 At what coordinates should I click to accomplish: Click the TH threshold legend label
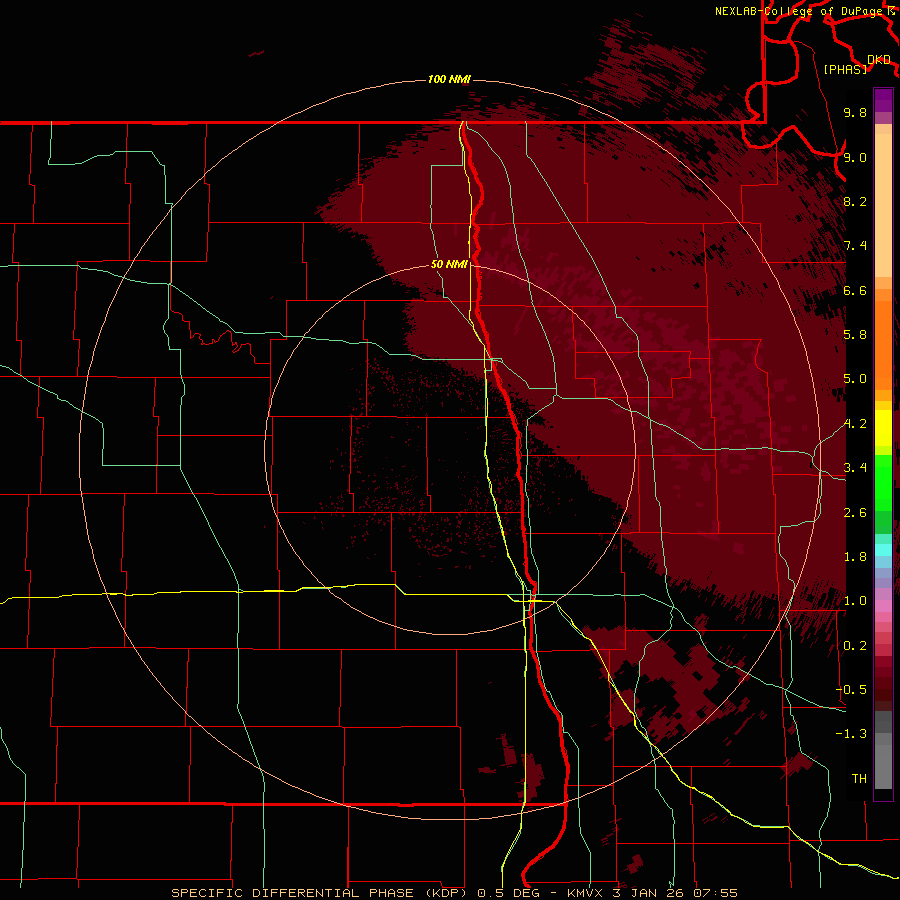coord(859,779)
